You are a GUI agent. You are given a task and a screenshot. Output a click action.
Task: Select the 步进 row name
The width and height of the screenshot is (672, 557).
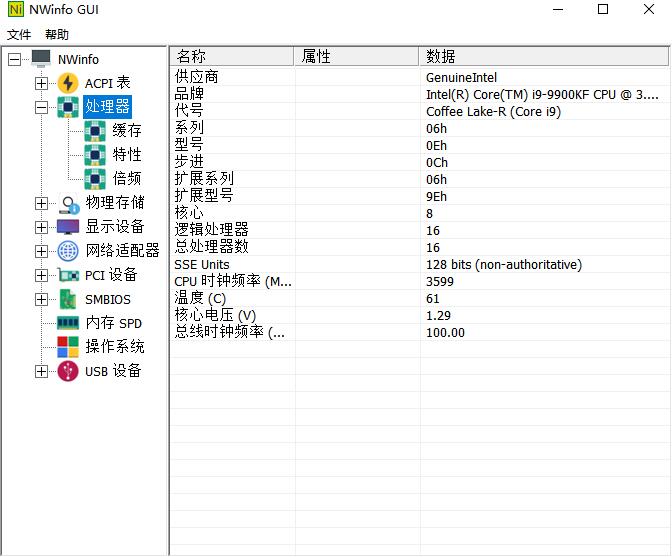click(x=189, y=162)
